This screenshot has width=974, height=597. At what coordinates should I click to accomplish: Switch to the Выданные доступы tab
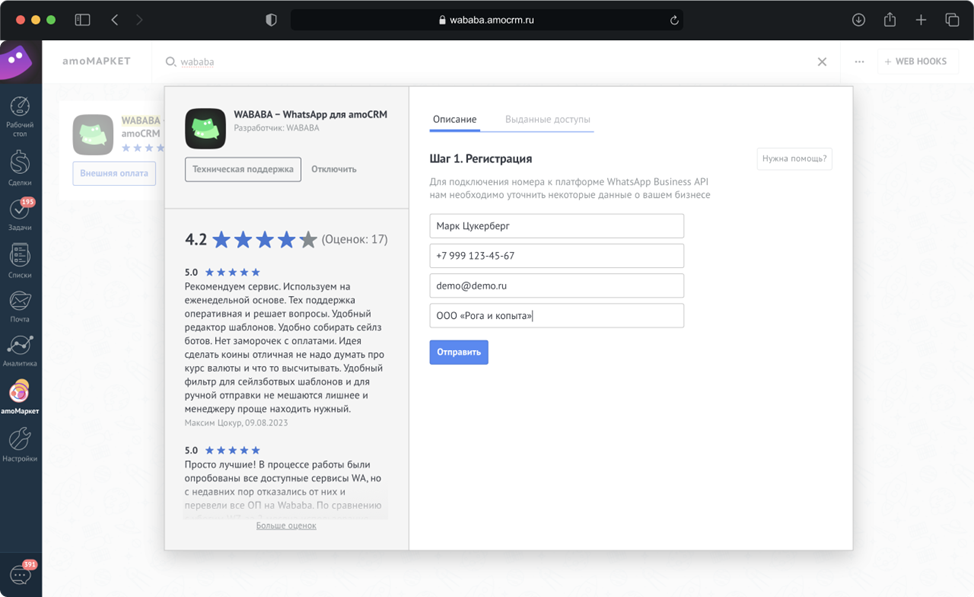coord(547,119)
